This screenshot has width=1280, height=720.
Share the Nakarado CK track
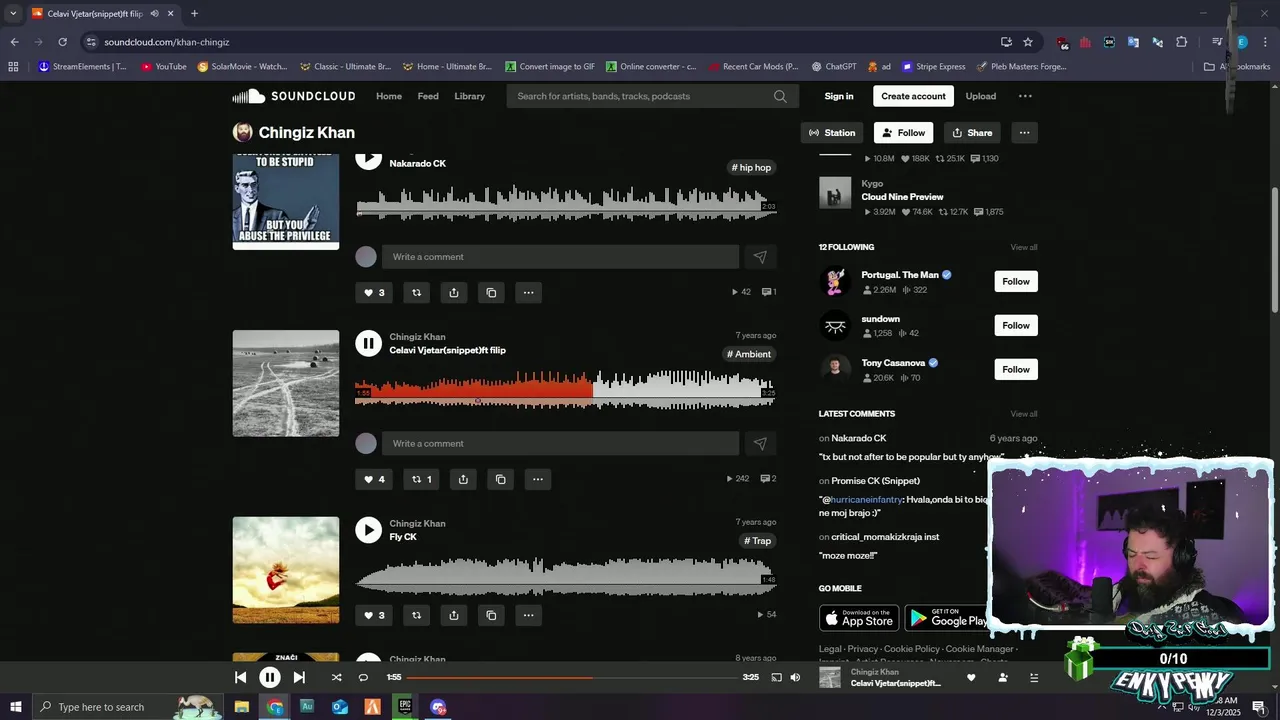click(454, 293)
